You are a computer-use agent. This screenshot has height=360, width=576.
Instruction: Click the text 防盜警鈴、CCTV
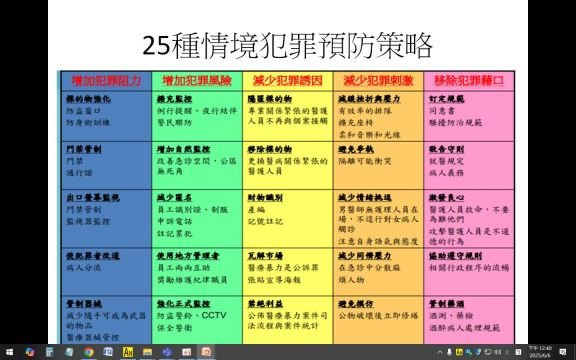click(192, 316)
